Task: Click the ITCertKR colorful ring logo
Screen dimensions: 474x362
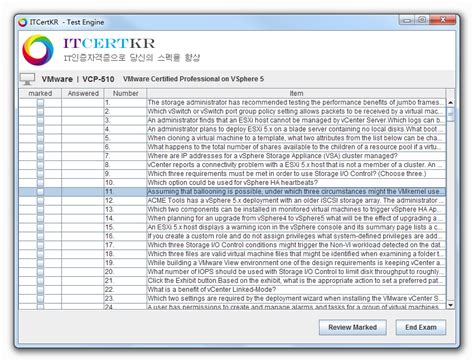Action: (38, 50)
